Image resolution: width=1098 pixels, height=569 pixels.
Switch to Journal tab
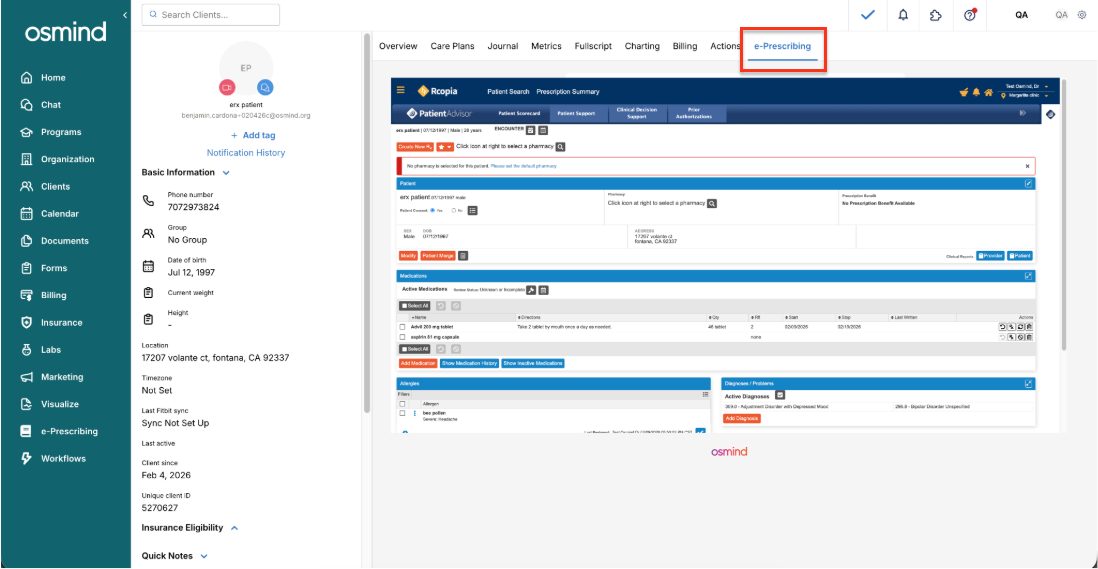[503, 46]
